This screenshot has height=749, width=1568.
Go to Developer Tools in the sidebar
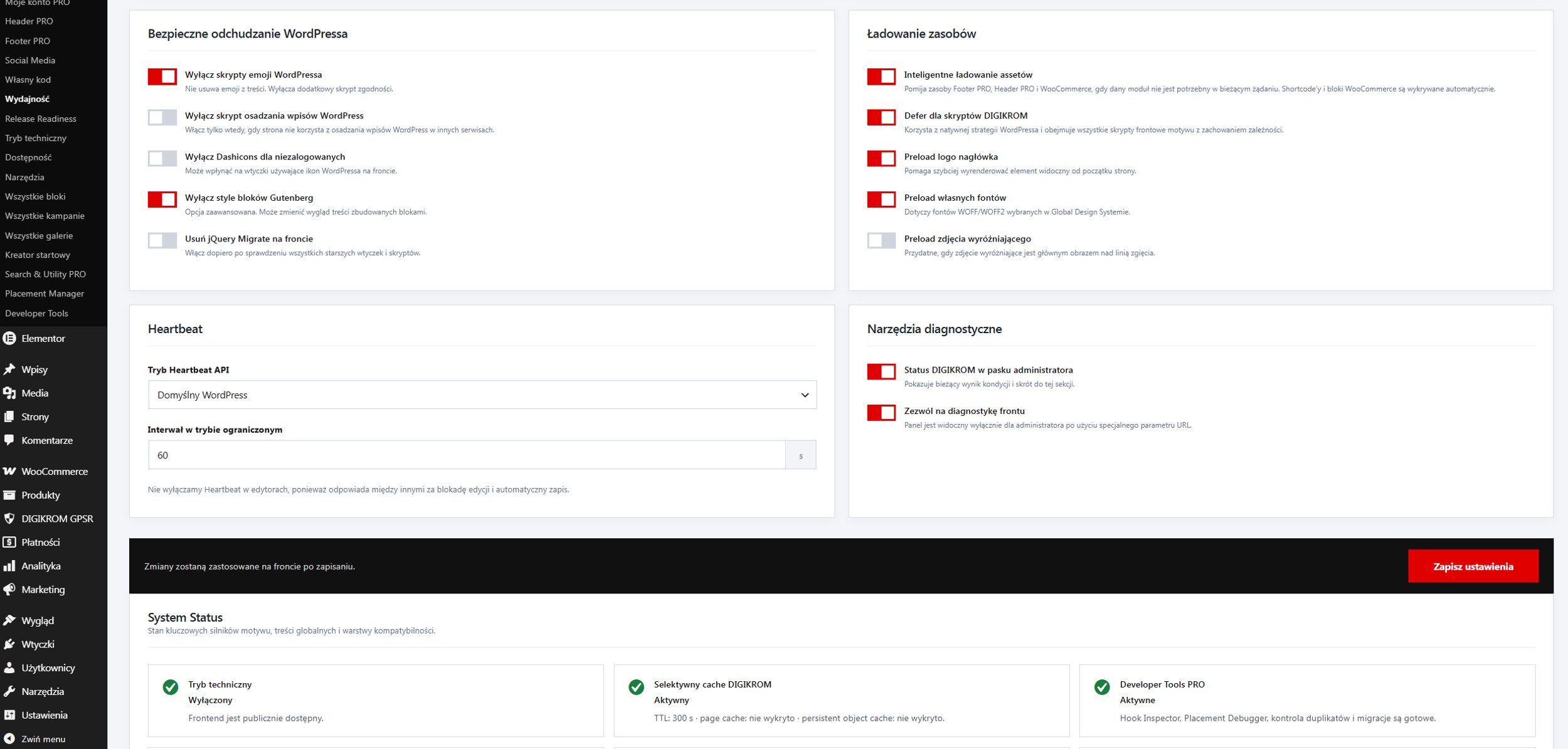pos(36,314)
